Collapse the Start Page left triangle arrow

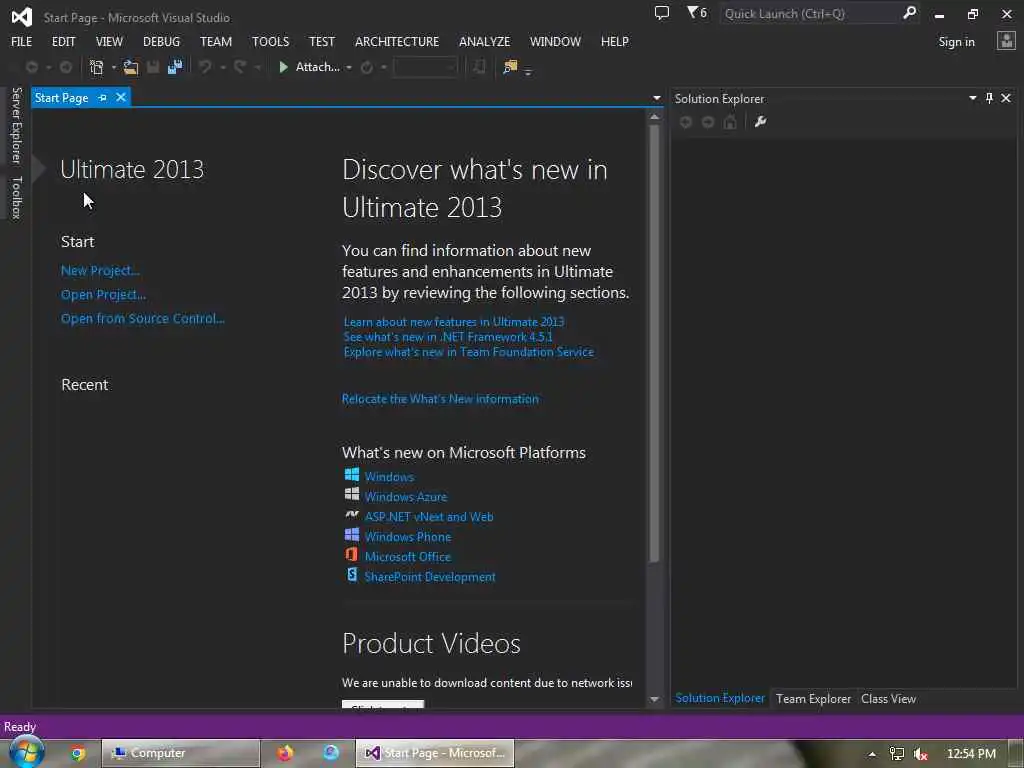coord(39,168)
